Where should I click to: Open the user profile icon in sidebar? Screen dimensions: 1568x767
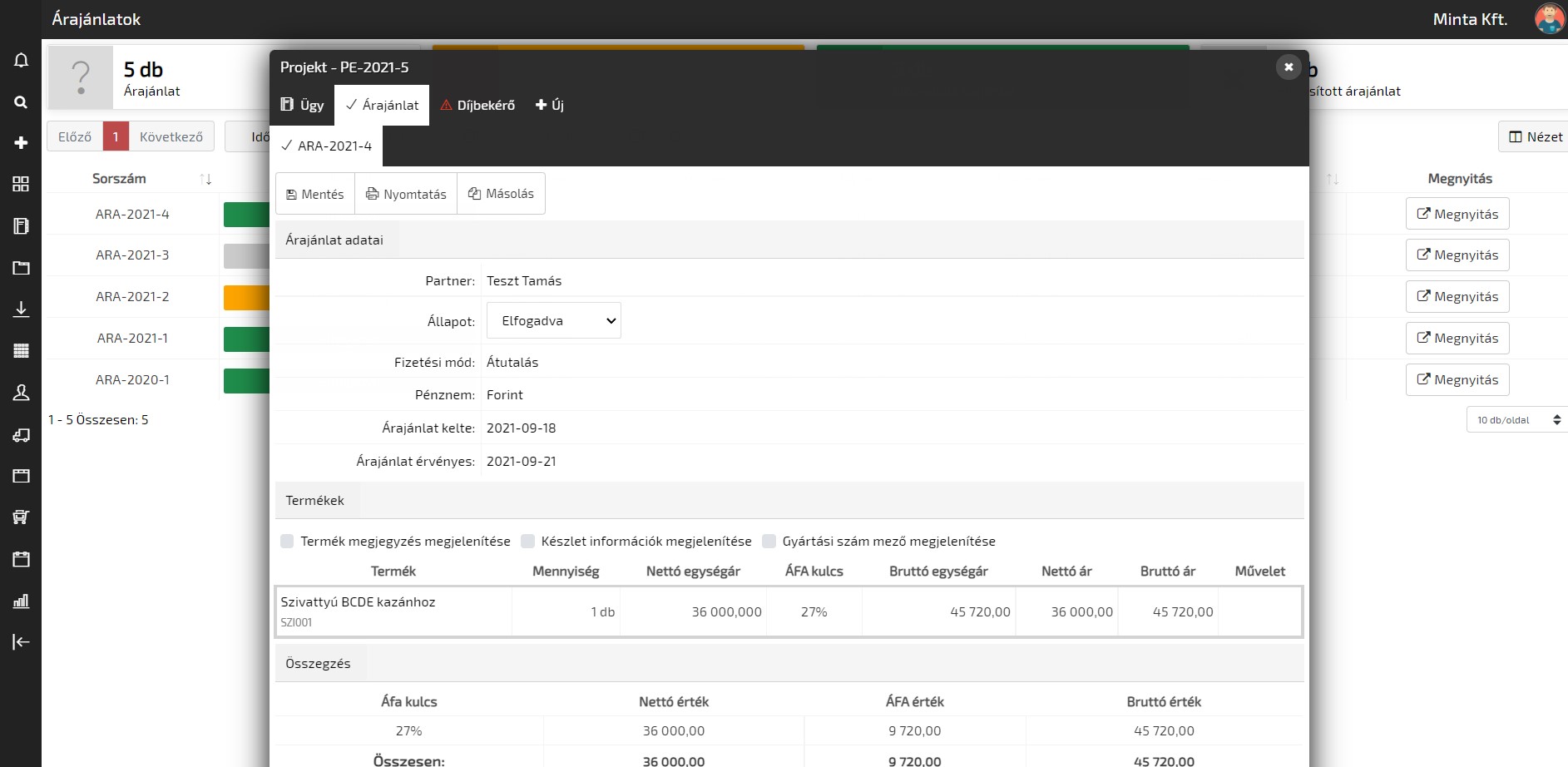21,393
